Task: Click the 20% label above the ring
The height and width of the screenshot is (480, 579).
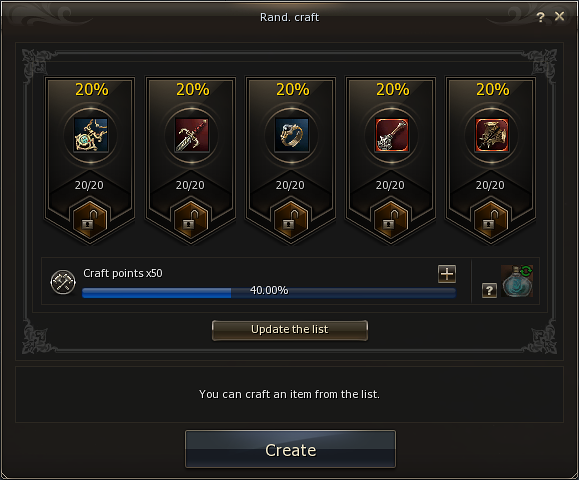Action: [292, 89]
